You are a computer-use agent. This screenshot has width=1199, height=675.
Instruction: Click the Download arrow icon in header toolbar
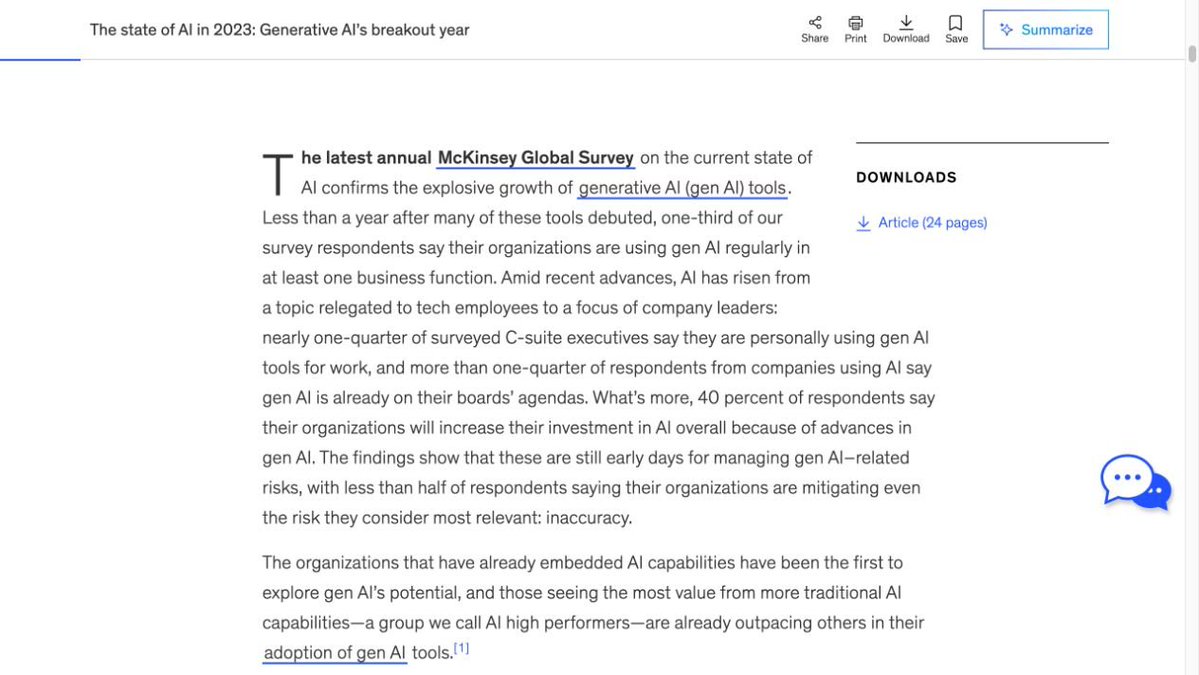(906, 22)
